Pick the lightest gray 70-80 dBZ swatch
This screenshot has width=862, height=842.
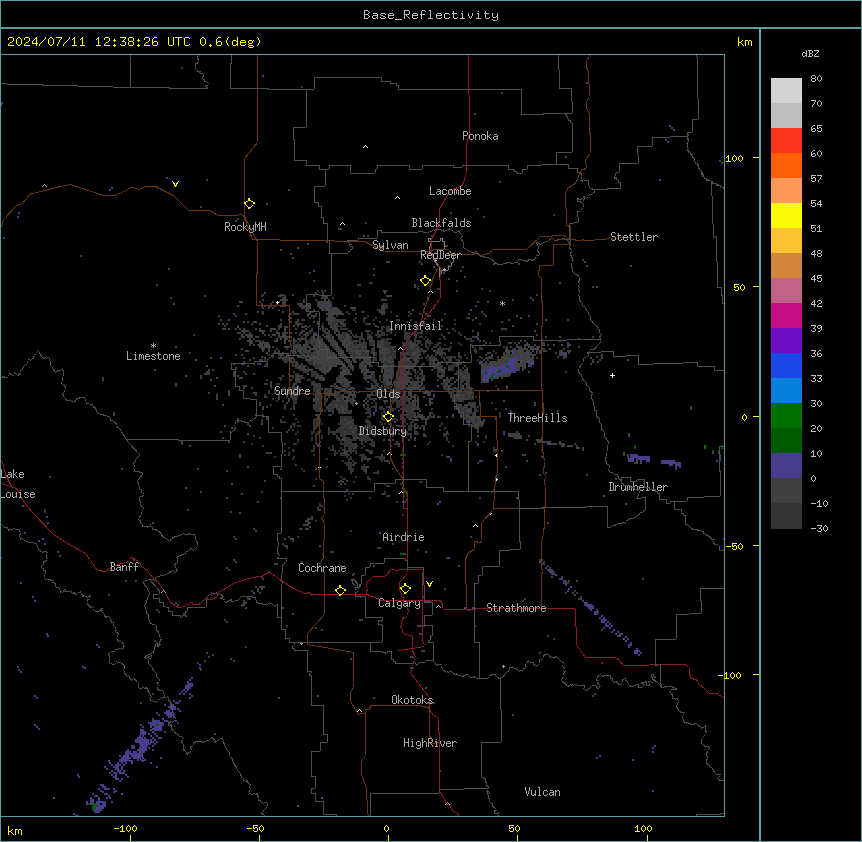click(786, 91)
